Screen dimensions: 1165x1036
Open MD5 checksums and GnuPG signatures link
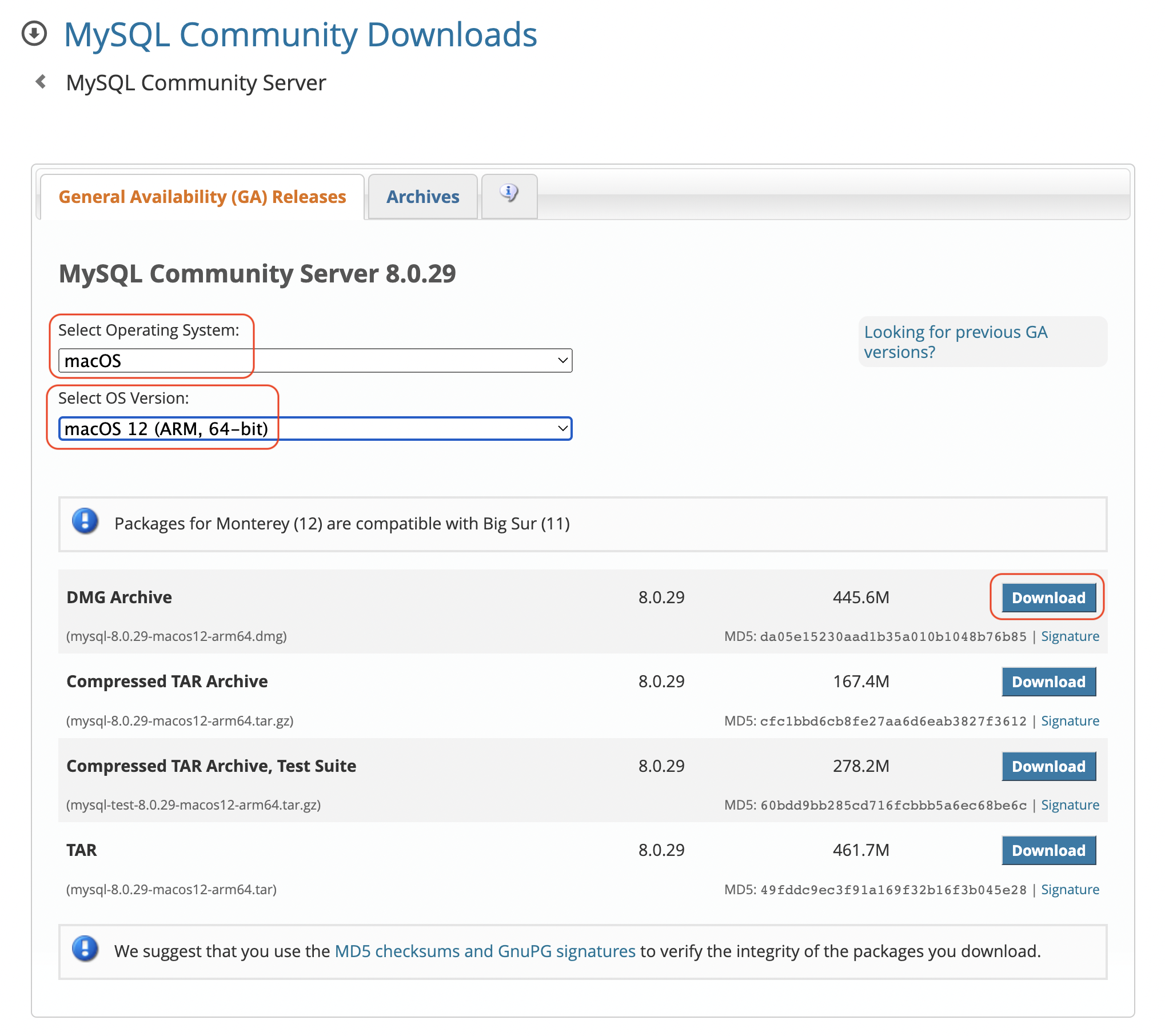(485, 951)
